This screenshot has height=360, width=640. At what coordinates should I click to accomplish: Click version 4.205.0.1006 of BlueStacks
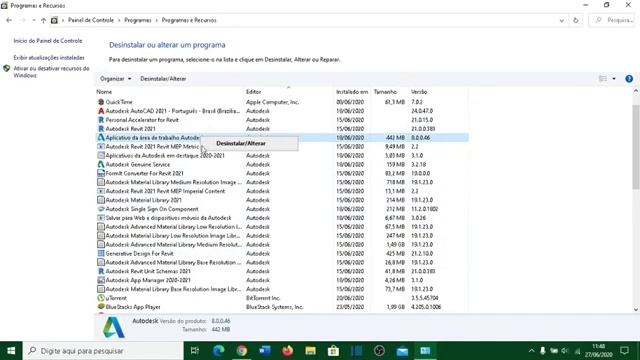pos(426,307)
